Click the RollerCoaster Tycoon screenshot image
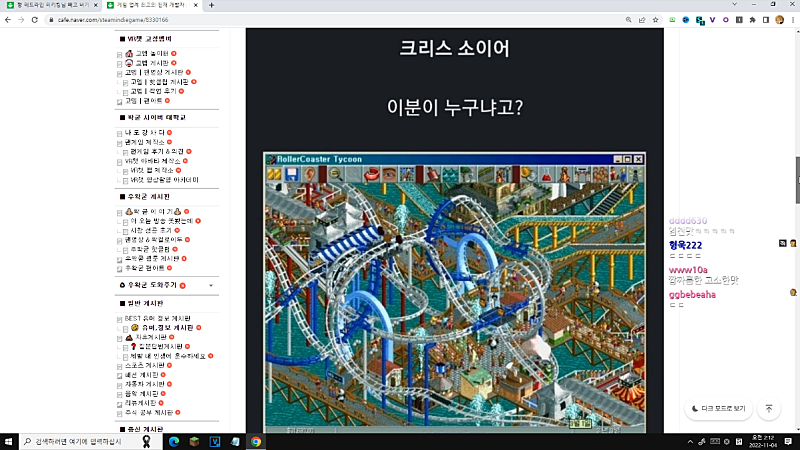800x450 pixels. point(455,292)
